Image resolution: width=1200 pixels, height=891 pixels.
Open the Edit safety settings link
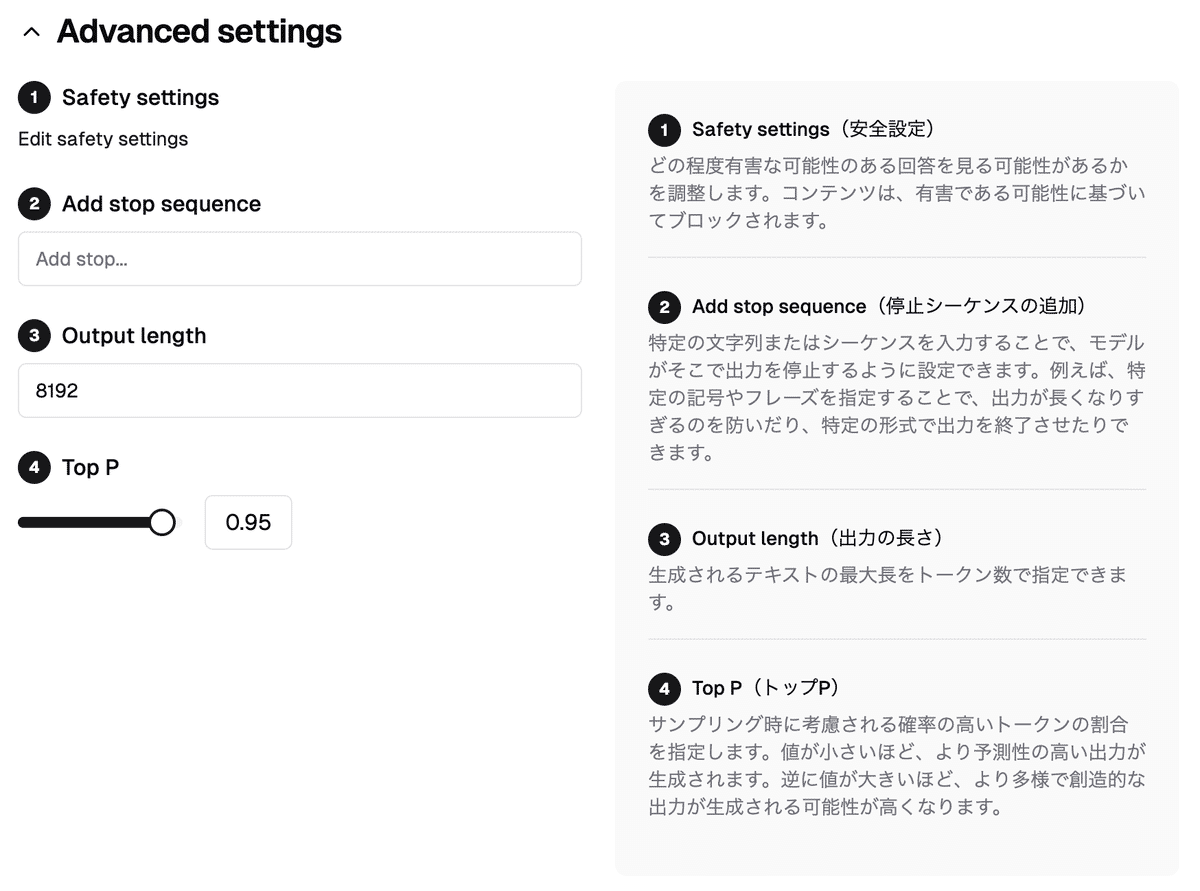(x=103, y=139)
